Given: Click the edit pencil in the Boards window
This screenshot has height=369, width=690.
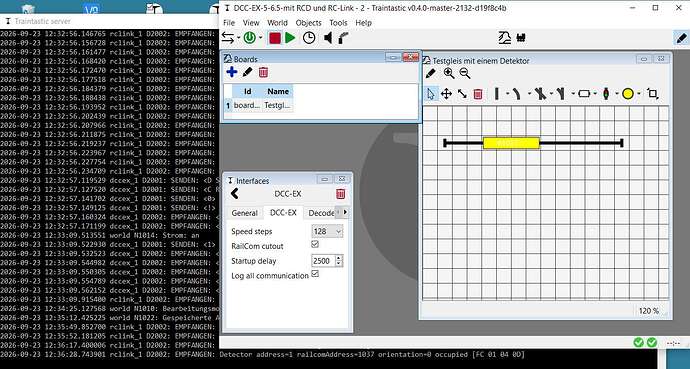Looking at the screenshot, I should click(x=247, y=72).
